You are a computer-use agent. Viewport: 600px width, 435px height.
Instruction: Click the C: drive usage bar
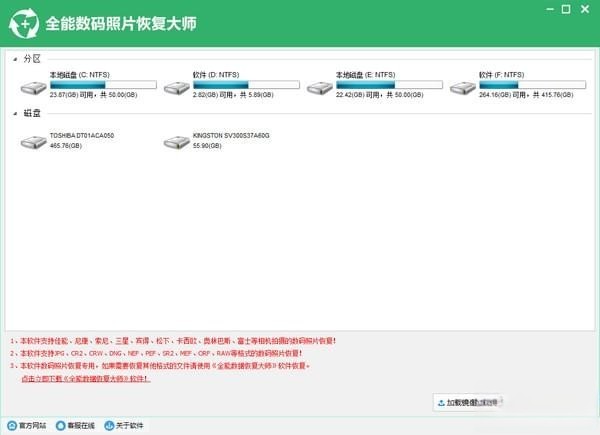coord(103,85)
